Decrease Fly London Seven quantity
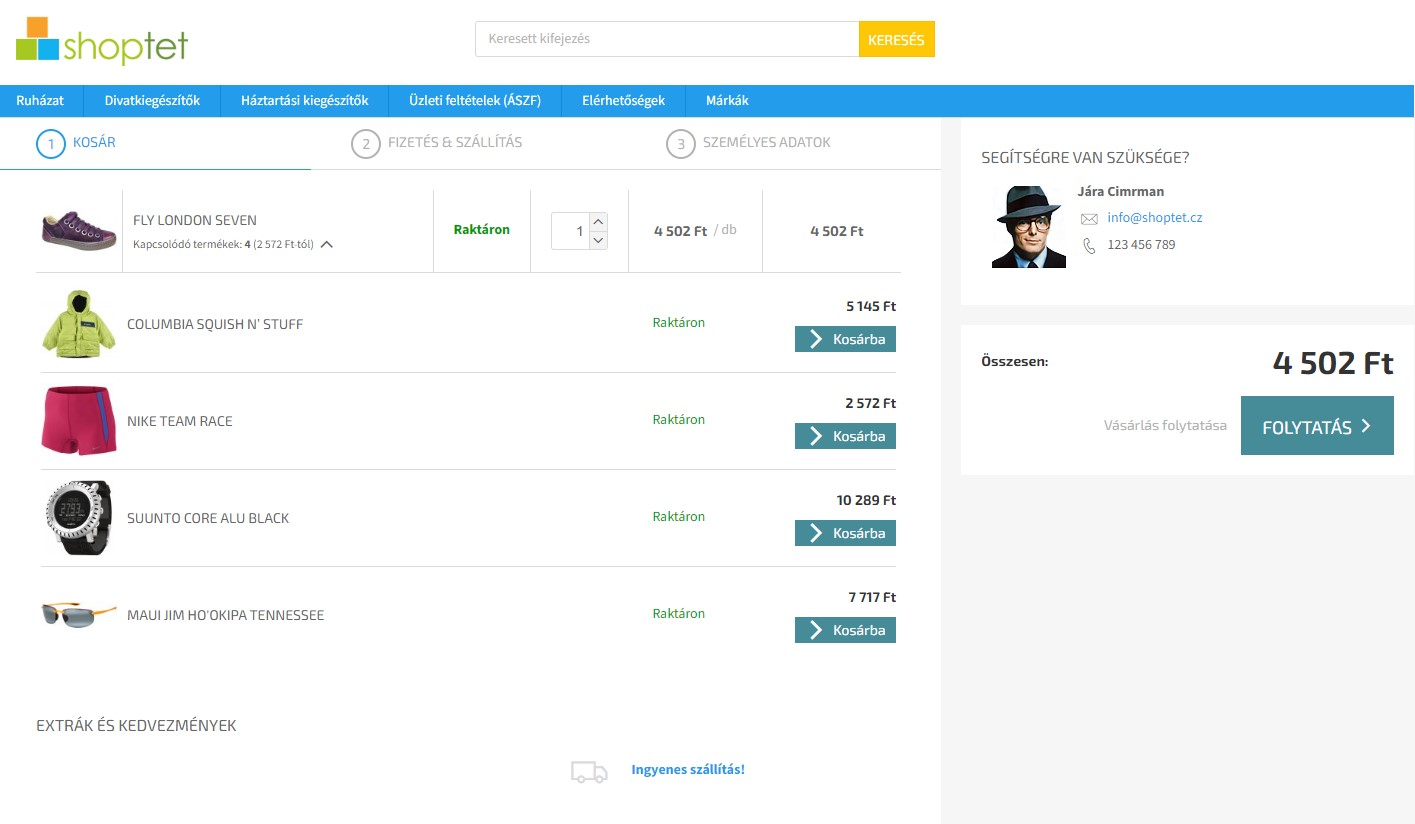Screen dimensions: 1415x824 tap(598, 241)
